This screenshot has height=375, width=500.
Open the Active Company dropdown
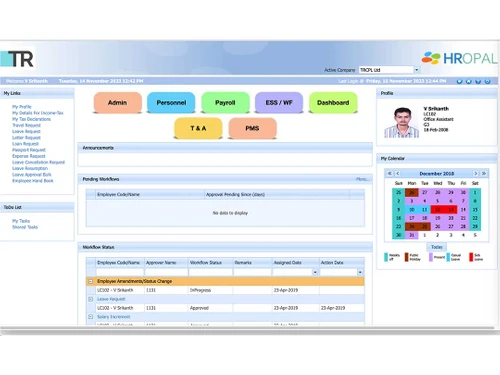[416, 70]
